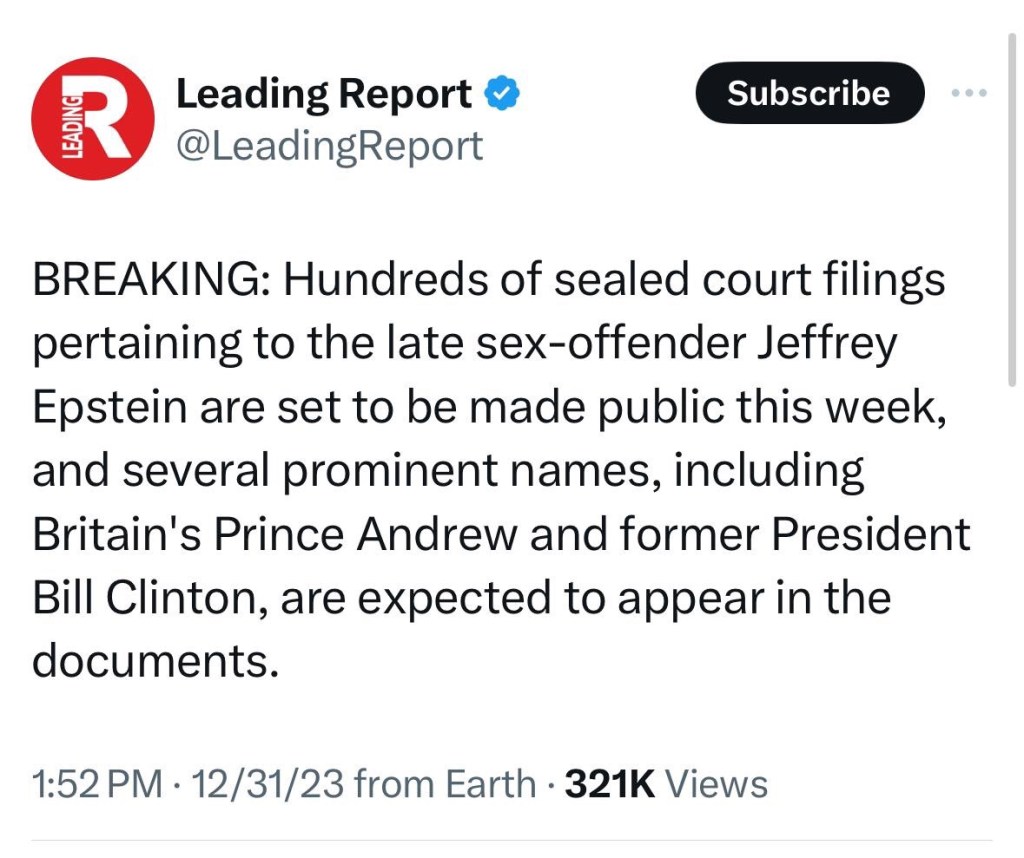Open the three-dot more options menu
The image size is (1024, 858).
969,93
